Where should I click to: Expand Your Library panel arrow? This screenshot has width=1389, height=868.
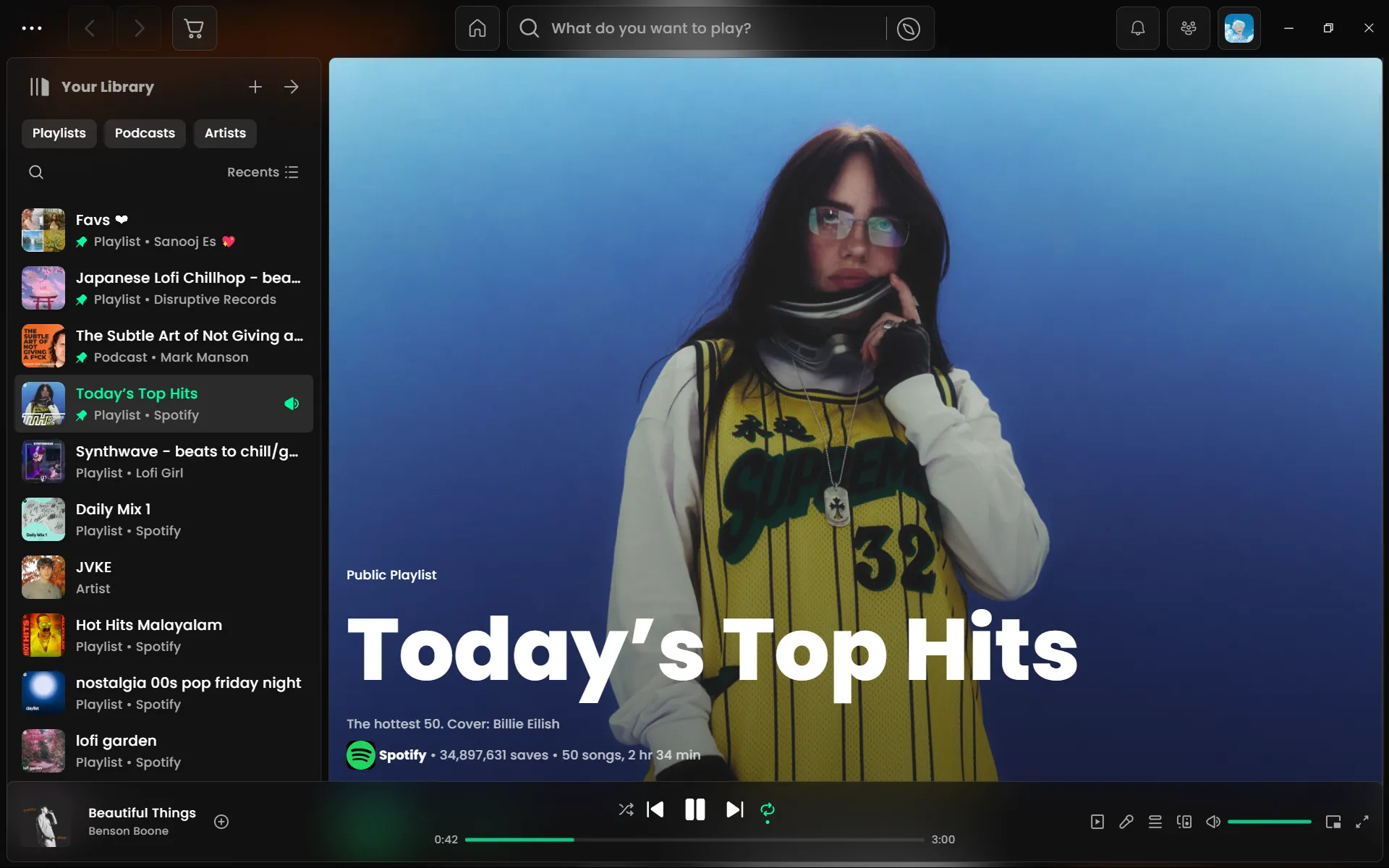click(x=291, y=86)
